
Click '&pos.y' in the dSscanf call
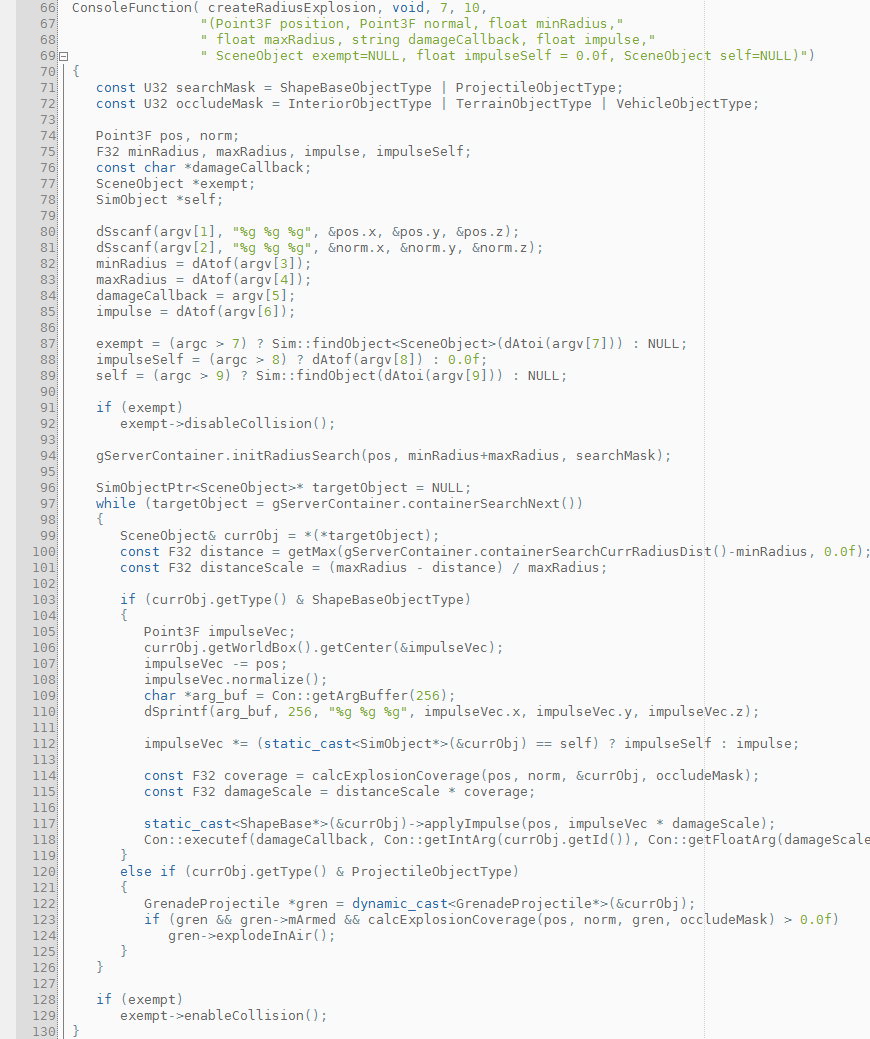tap(415, 232)
